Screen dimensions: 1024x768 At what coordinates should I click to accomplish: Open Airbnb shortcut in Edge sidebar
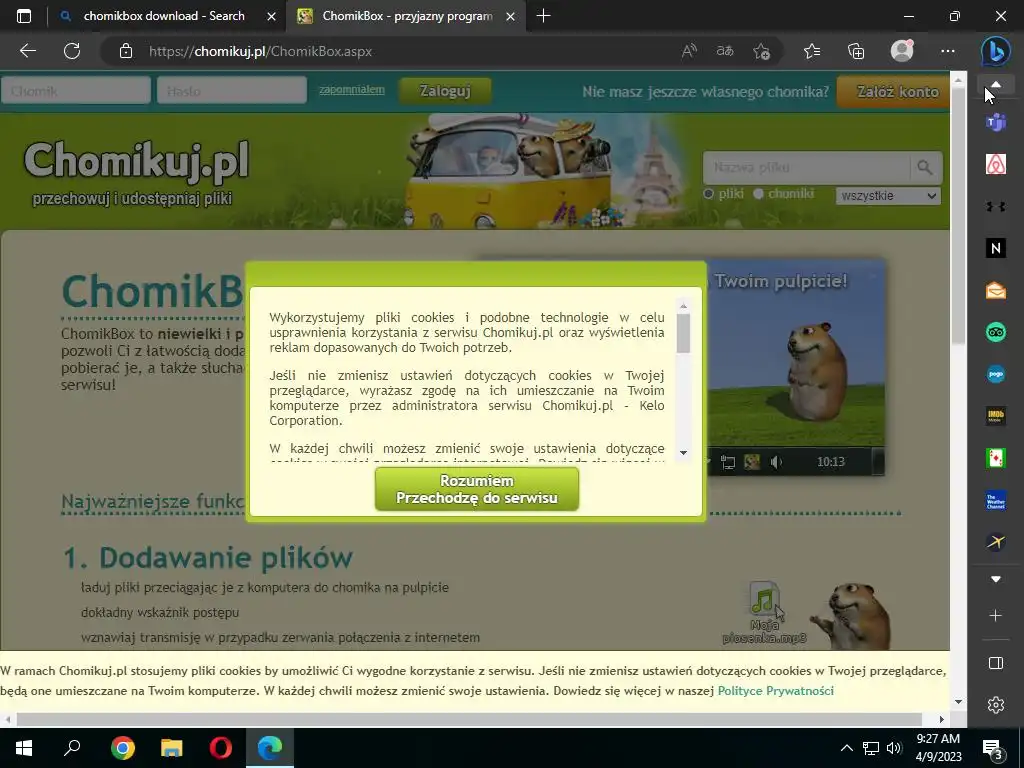pyautogui.click(x=996, y=164)
